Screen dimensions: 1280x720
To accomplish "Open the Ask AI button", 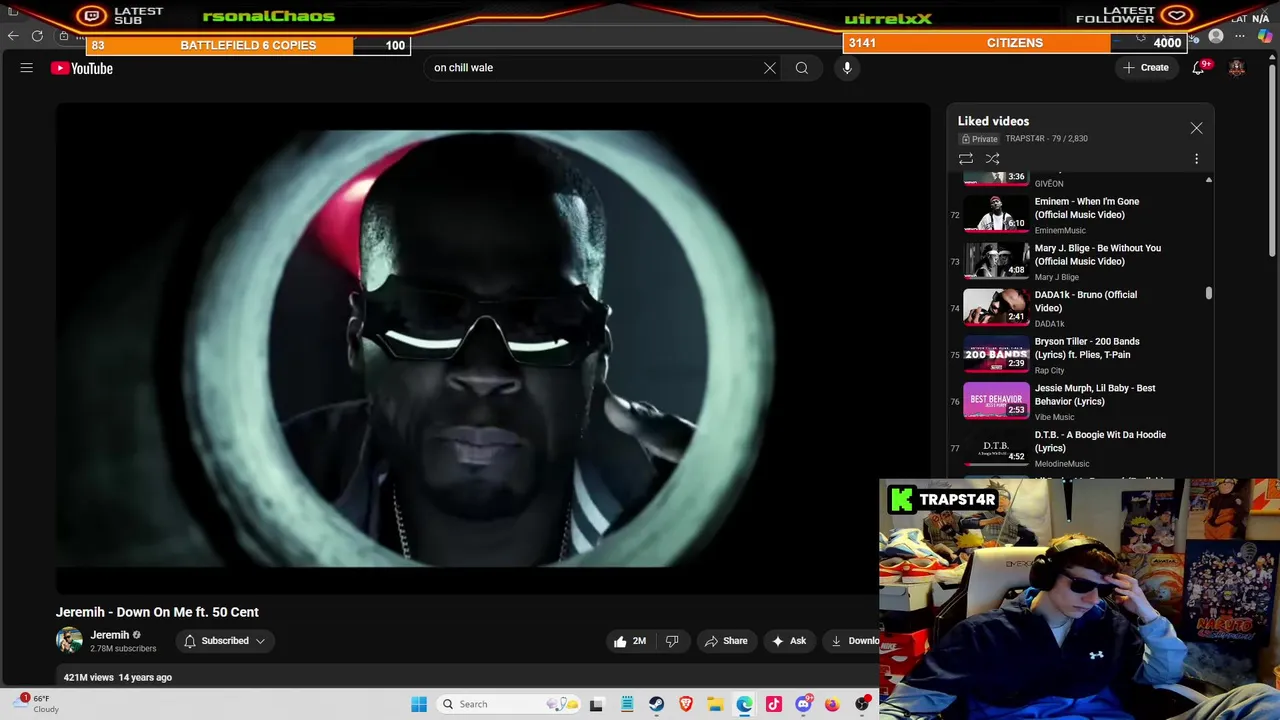I will [789, 641].
